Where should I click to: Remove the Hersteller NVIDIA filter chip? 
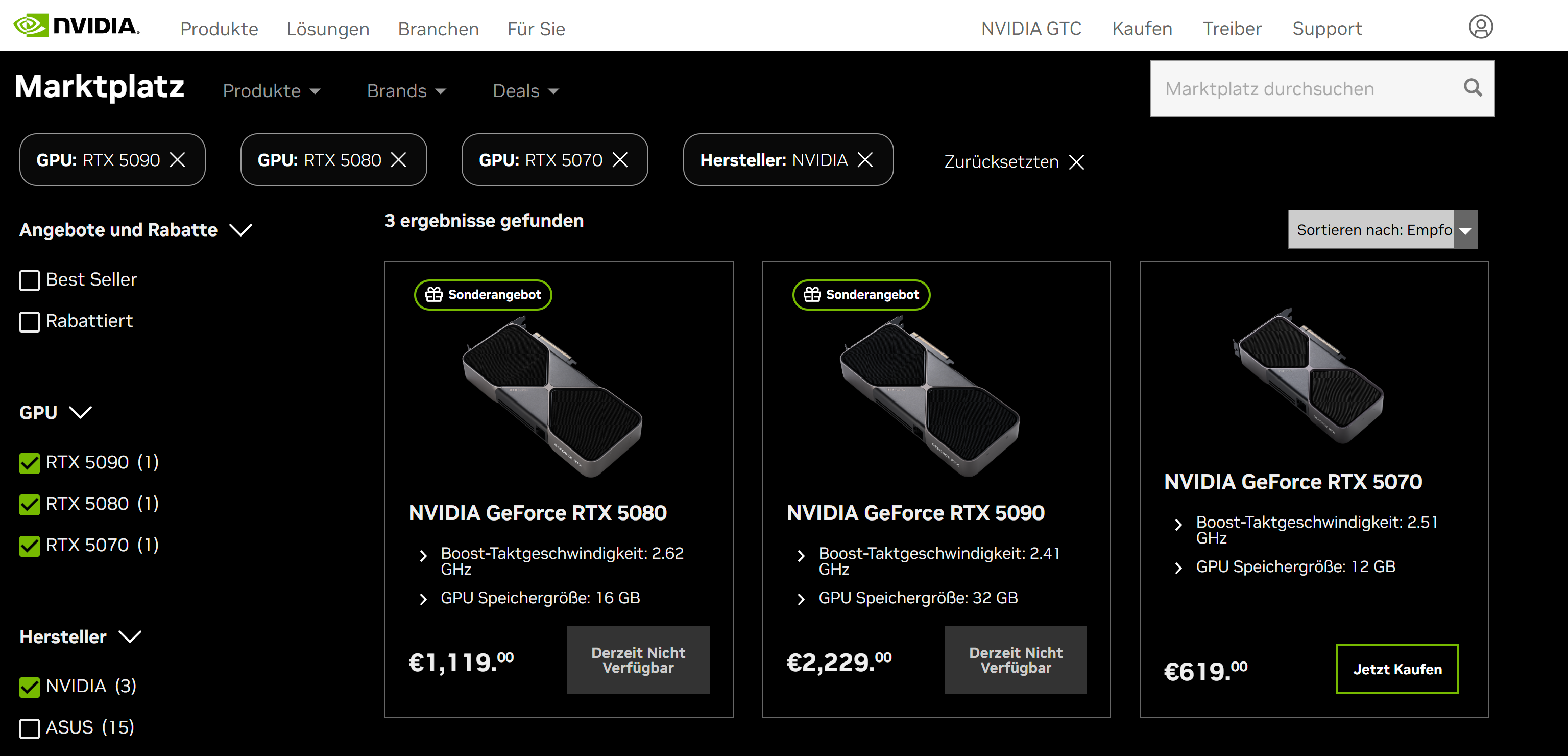pos(865,160)
